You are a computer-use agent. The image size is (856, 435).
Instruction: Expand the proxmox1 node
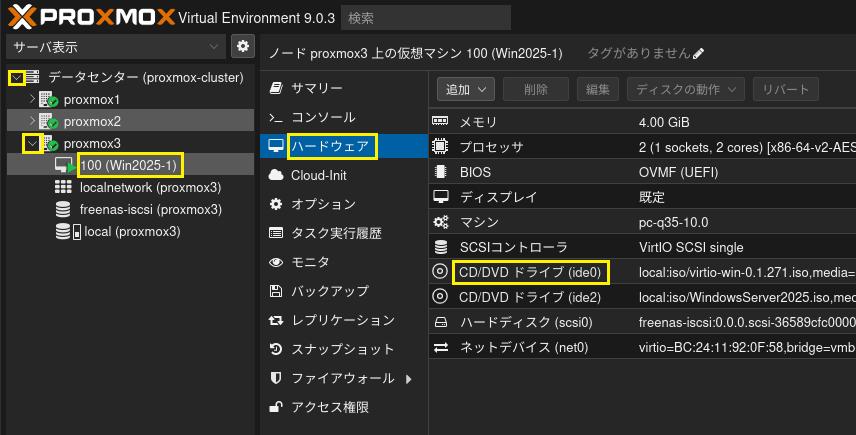coord(32,99)
